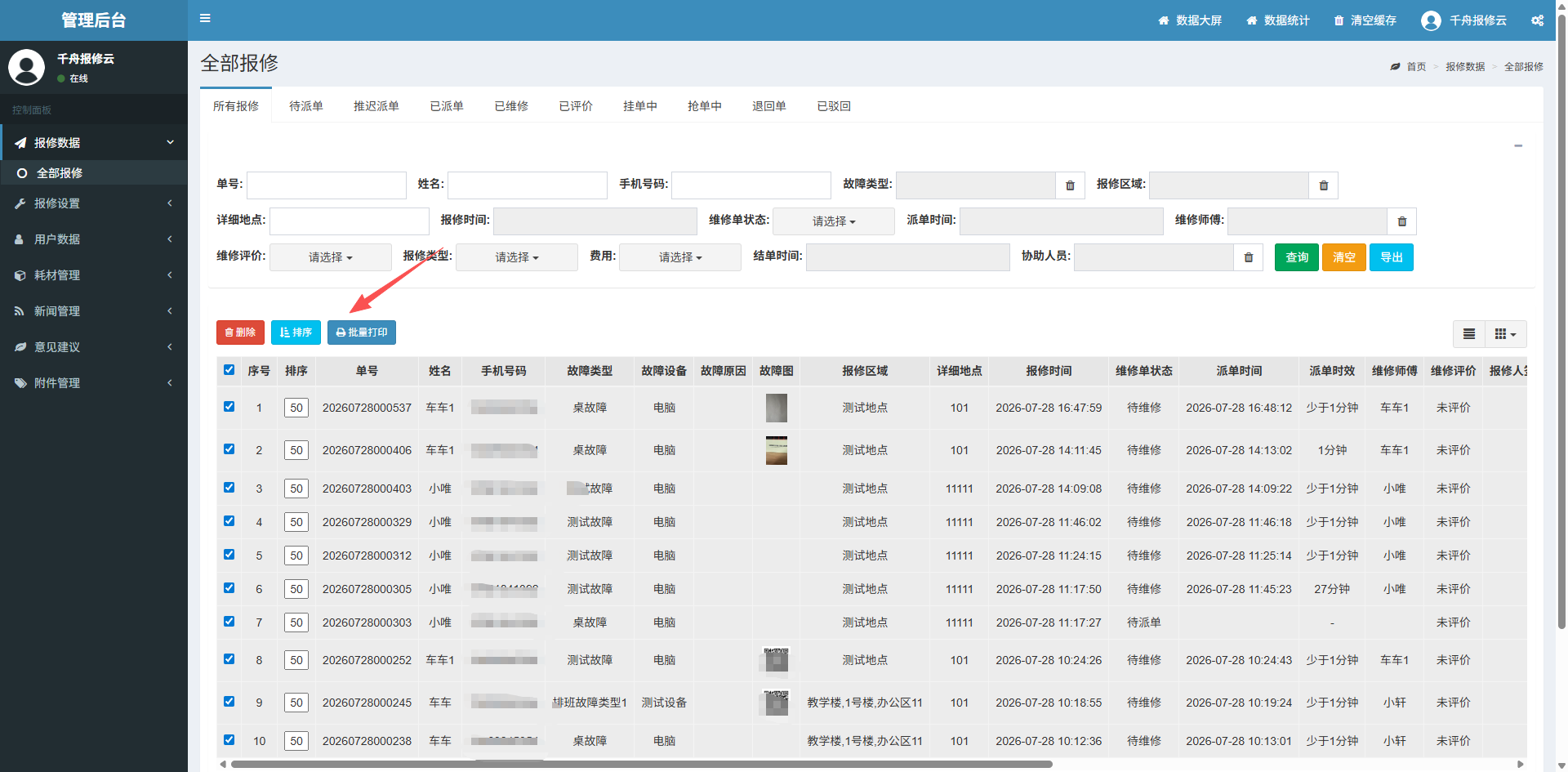
Task: Uncheck the checkbox for row 7
Action: point(229,622)
